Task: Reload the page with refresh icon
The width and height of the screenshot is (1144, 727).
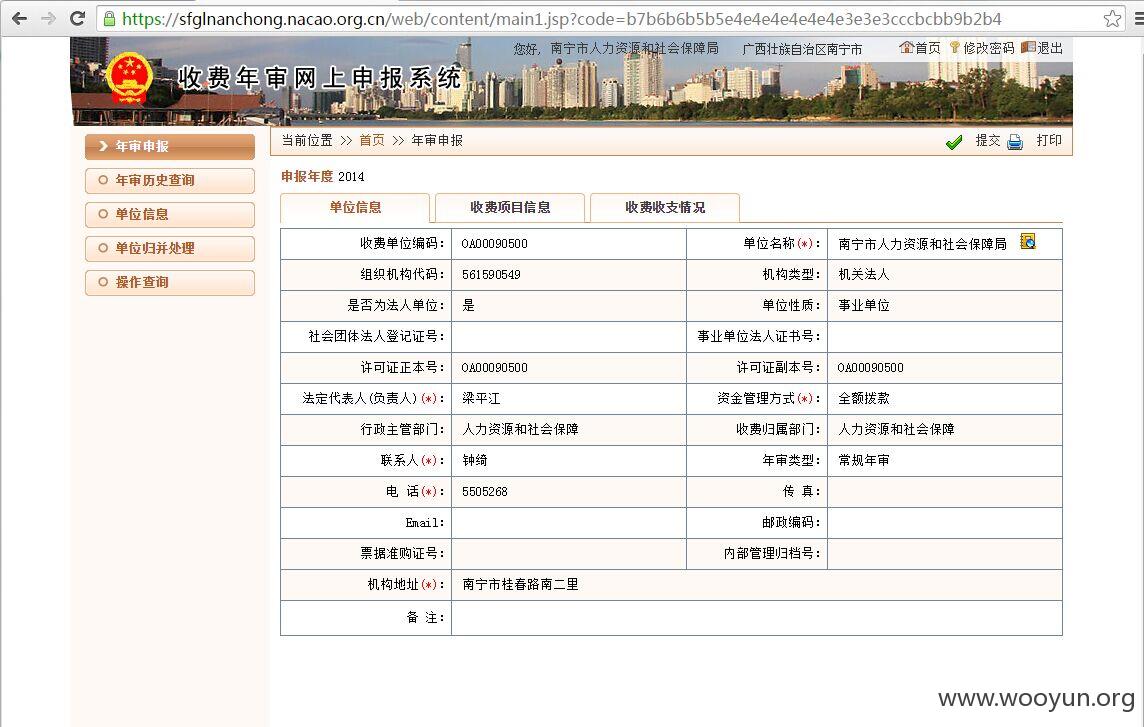Action: pyautogui.click(x=77, y=18)
